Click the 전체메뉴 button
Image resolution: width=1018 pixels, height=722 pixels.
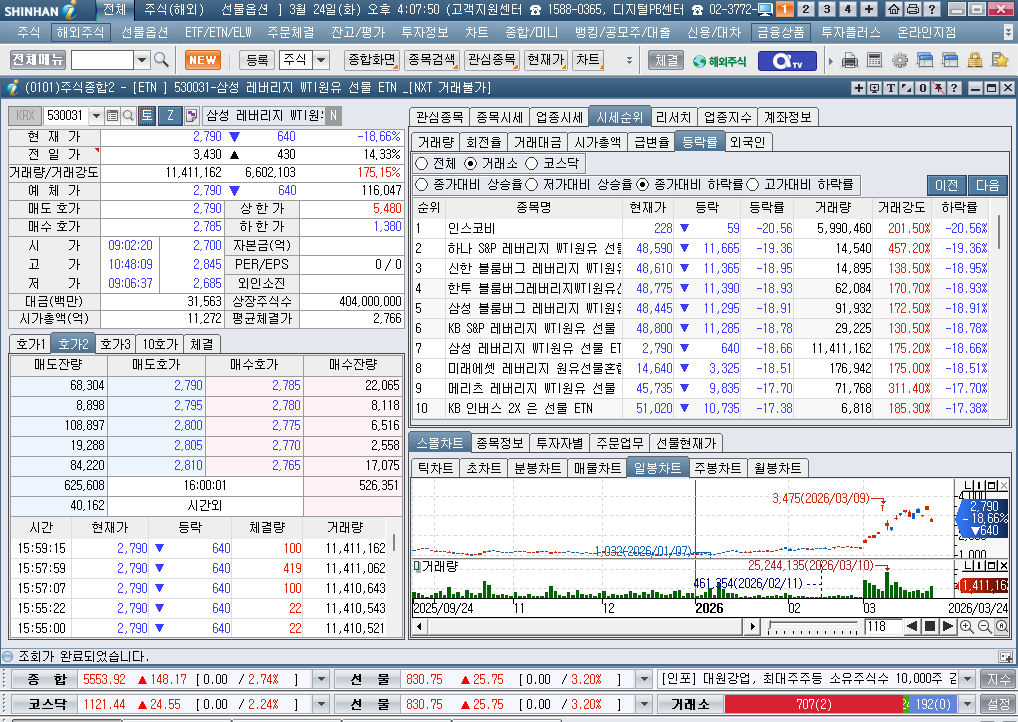pyautogui.click(x=38, y=60)
